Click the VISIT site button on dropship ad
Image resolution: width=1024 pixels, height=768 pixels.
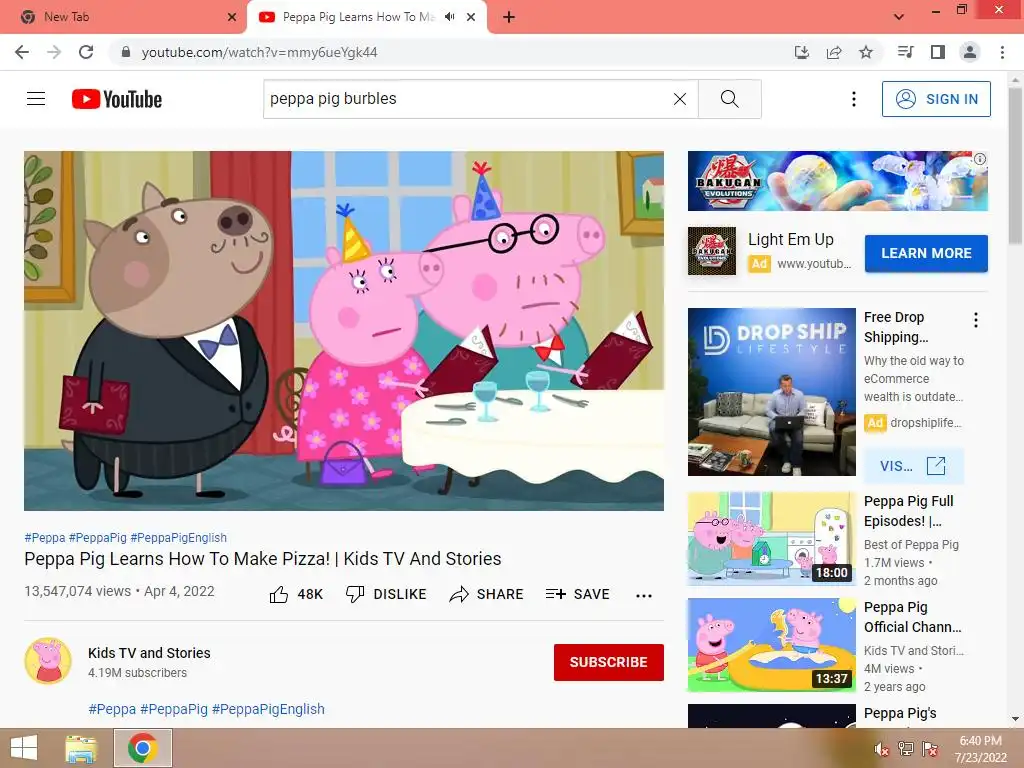[x=913, y=466]
